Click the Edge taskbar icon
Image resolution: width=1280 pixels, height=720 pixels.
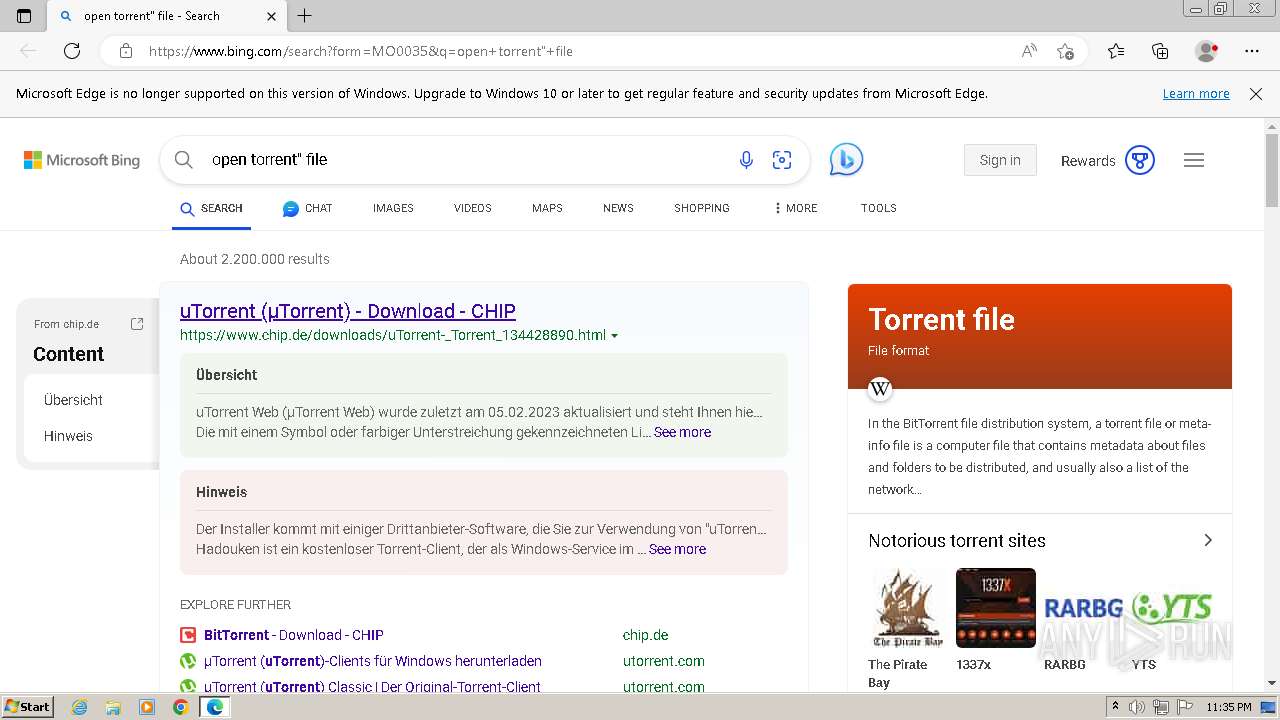point(214,707)
